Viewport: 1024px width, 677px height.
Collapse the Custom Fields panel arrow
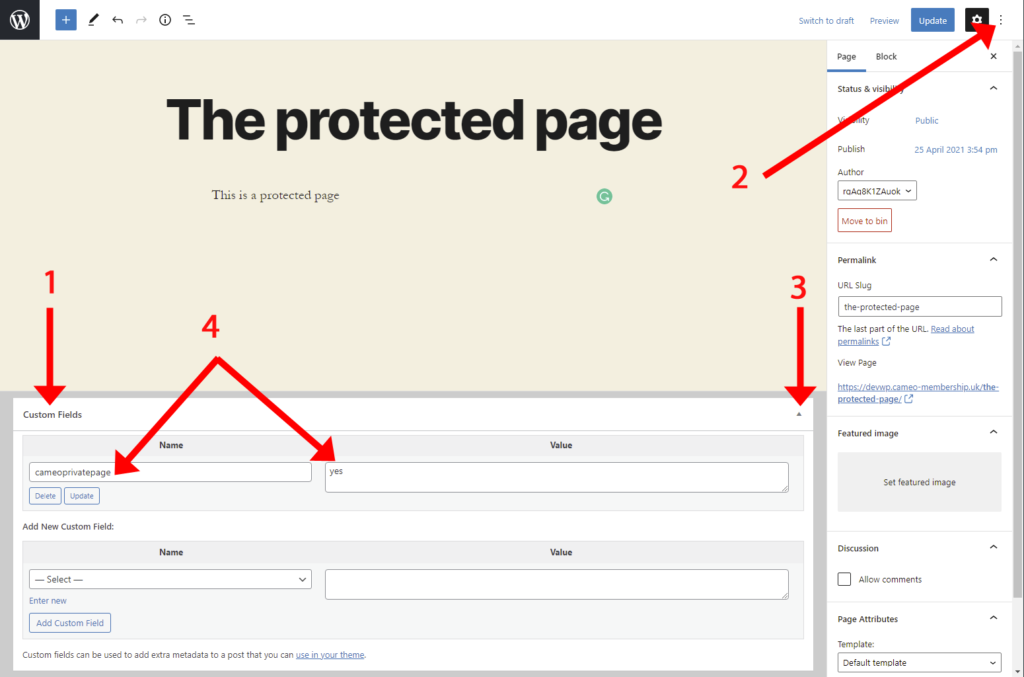tap(799, 414)
